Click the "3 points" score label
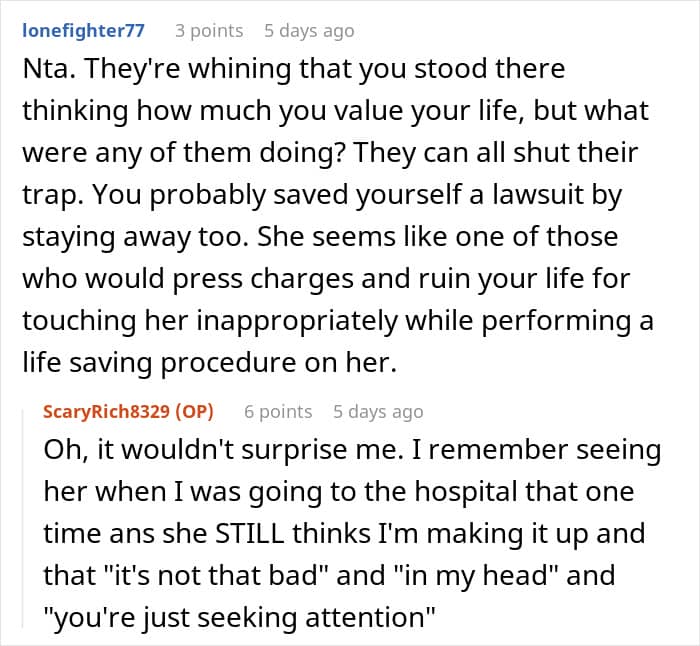Screen dimensions: 700x646 tap(209, 31)
